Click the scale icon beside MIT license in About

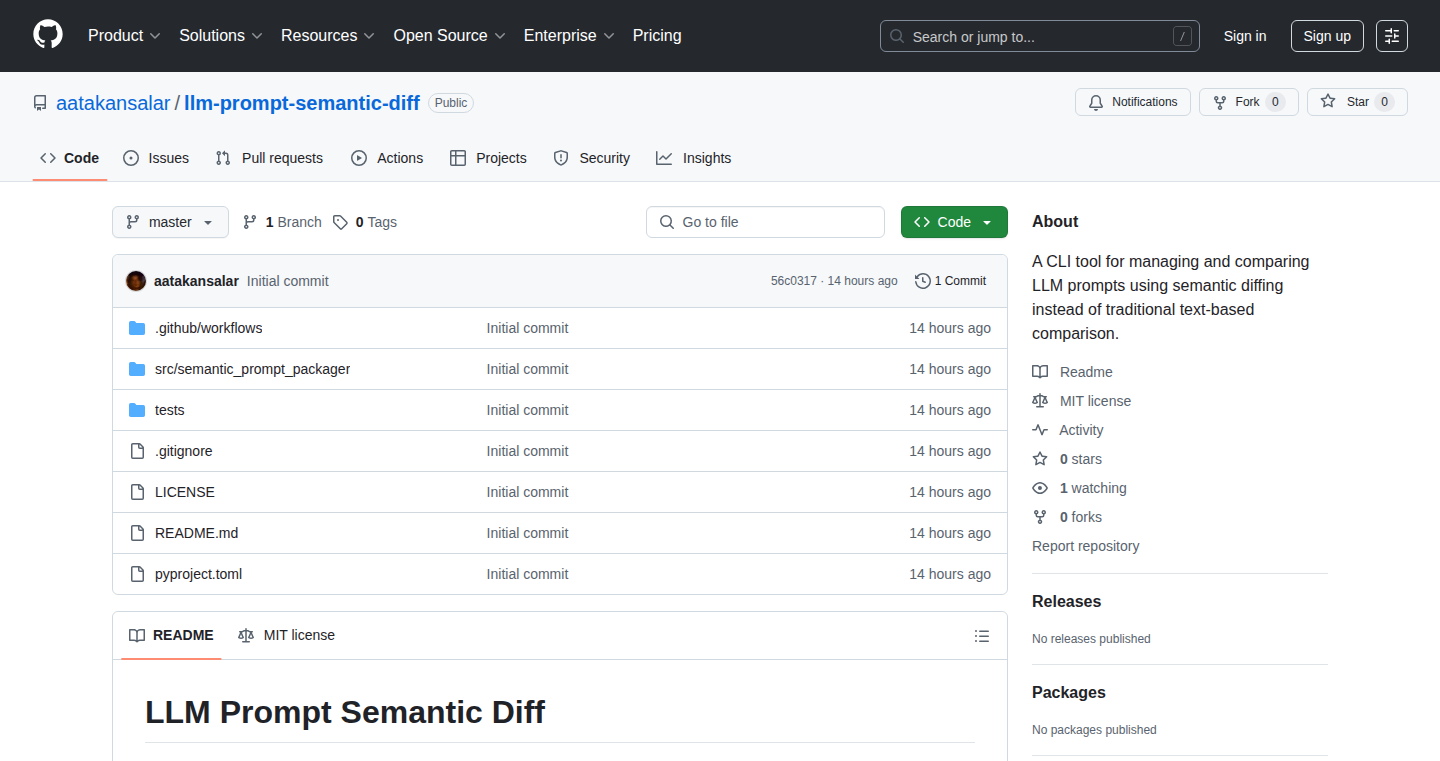click(1040, 401)
